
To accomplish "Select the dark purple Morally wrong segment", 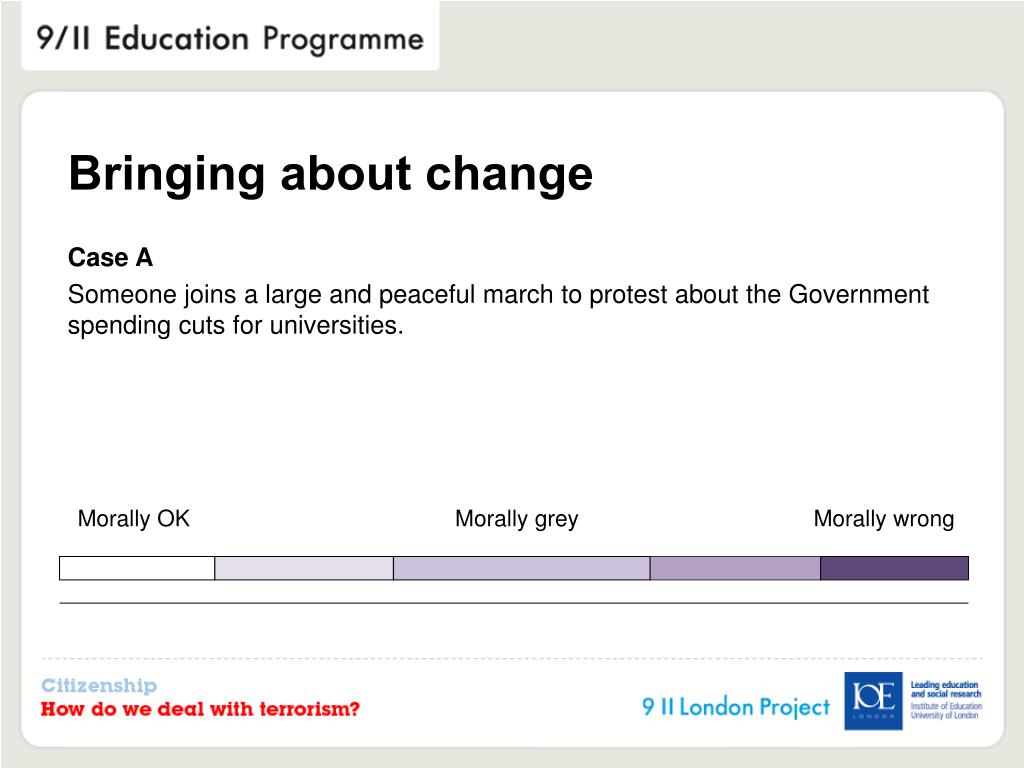I will tap(895, 568).
